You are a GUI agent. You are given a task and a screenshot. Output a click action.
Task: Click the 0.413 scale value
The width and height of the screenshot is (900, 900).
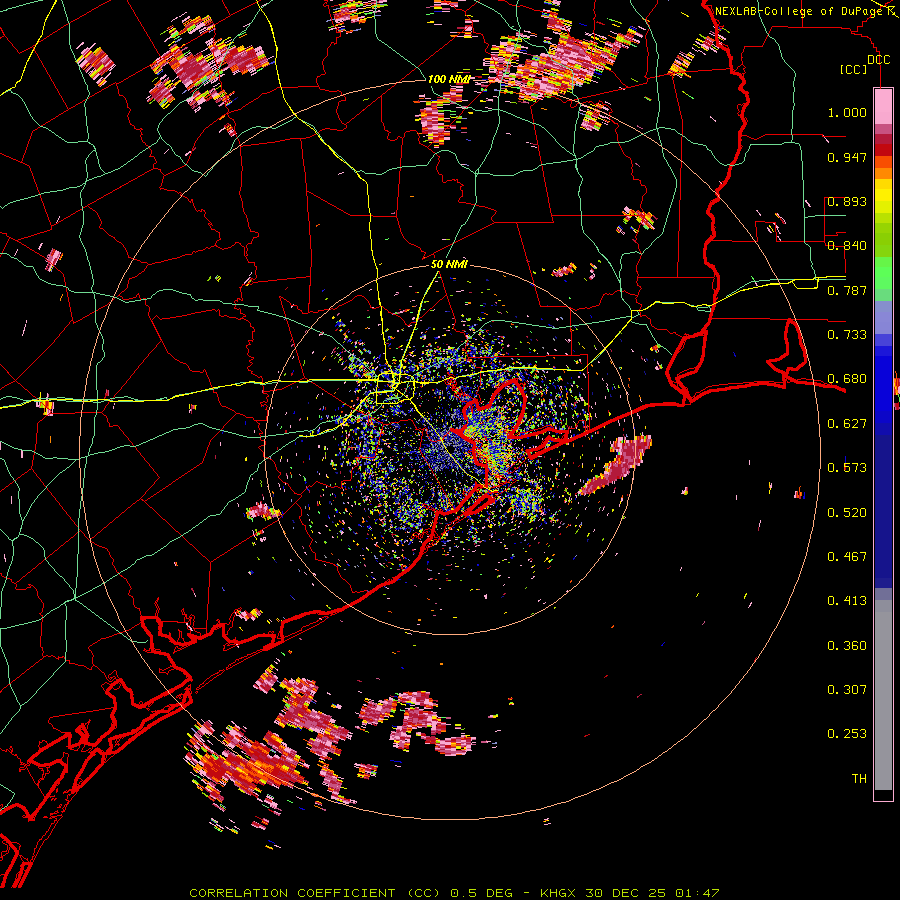(847, 601)
